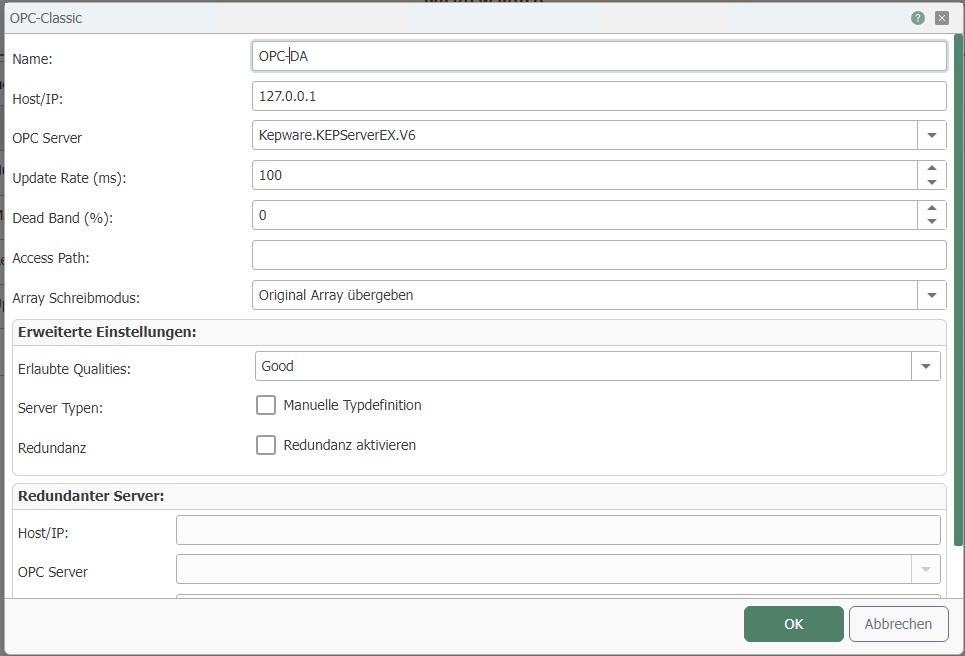
Task: Increment the Dead Band value
Action: click(932, 208)
